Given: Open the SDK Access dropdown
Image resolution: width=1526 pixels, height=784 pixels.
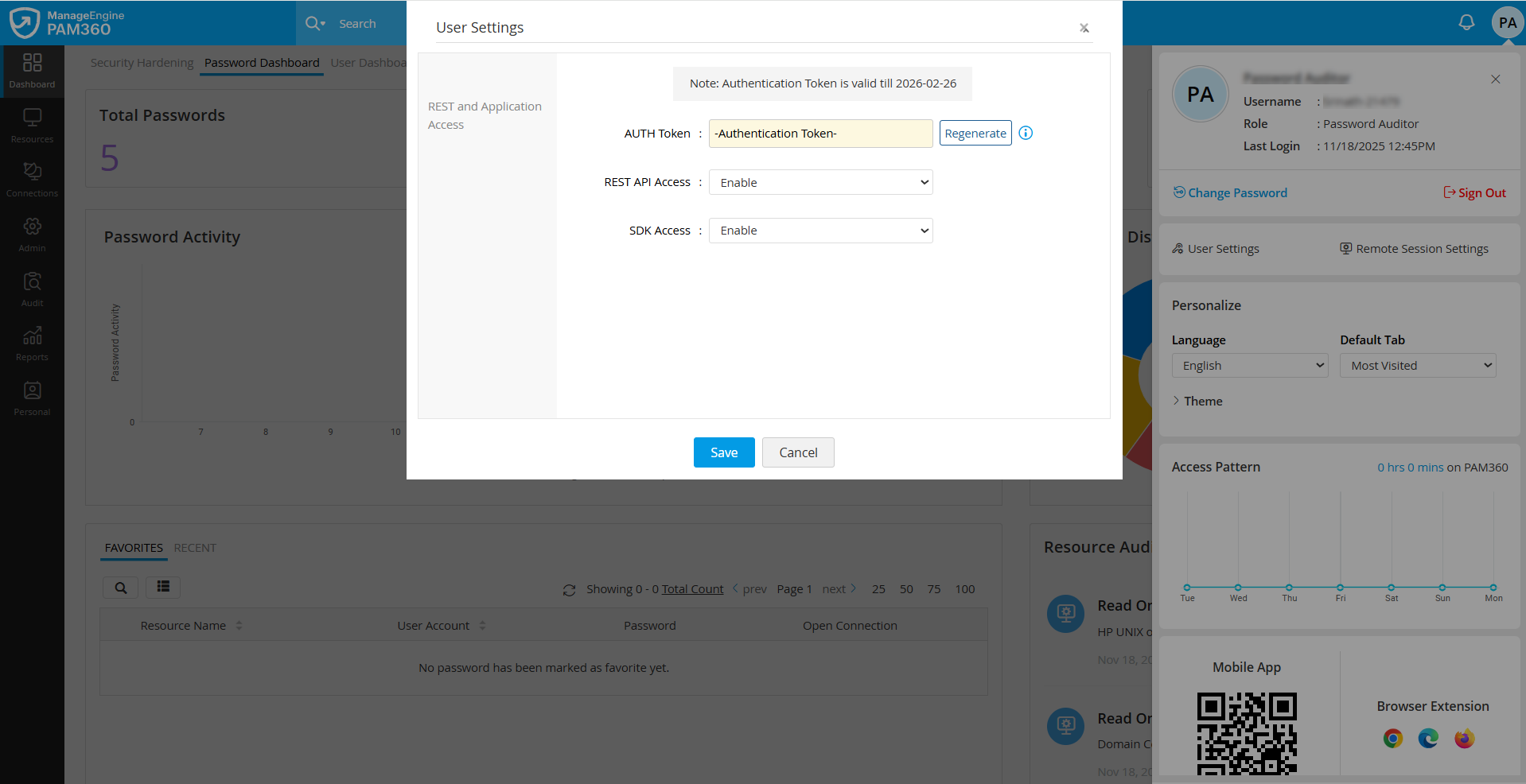Looking at the screenshot, I should (x=820, y=231).
